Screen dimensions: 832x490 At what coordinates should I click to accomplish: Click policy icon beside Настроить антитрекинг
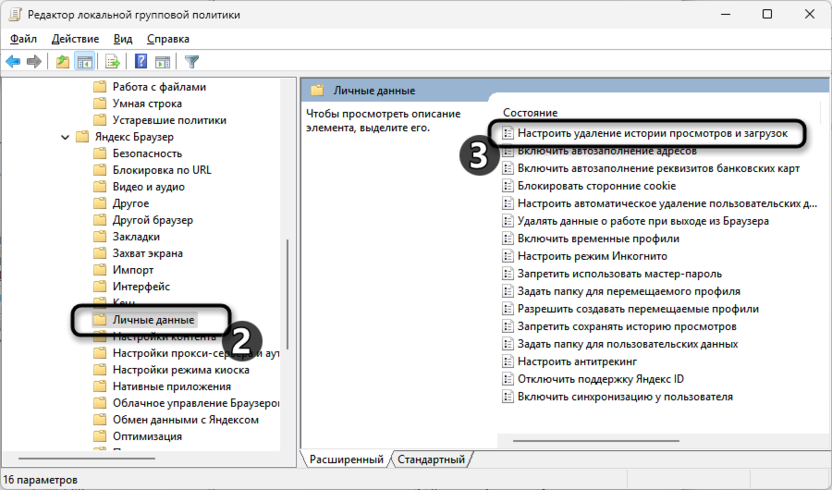click(508, 362)
